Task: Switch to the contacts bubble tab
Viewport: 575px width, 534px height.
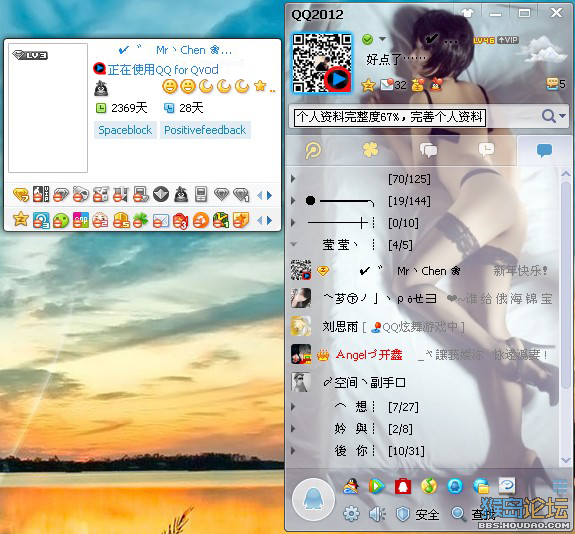Action: (544, 150)
